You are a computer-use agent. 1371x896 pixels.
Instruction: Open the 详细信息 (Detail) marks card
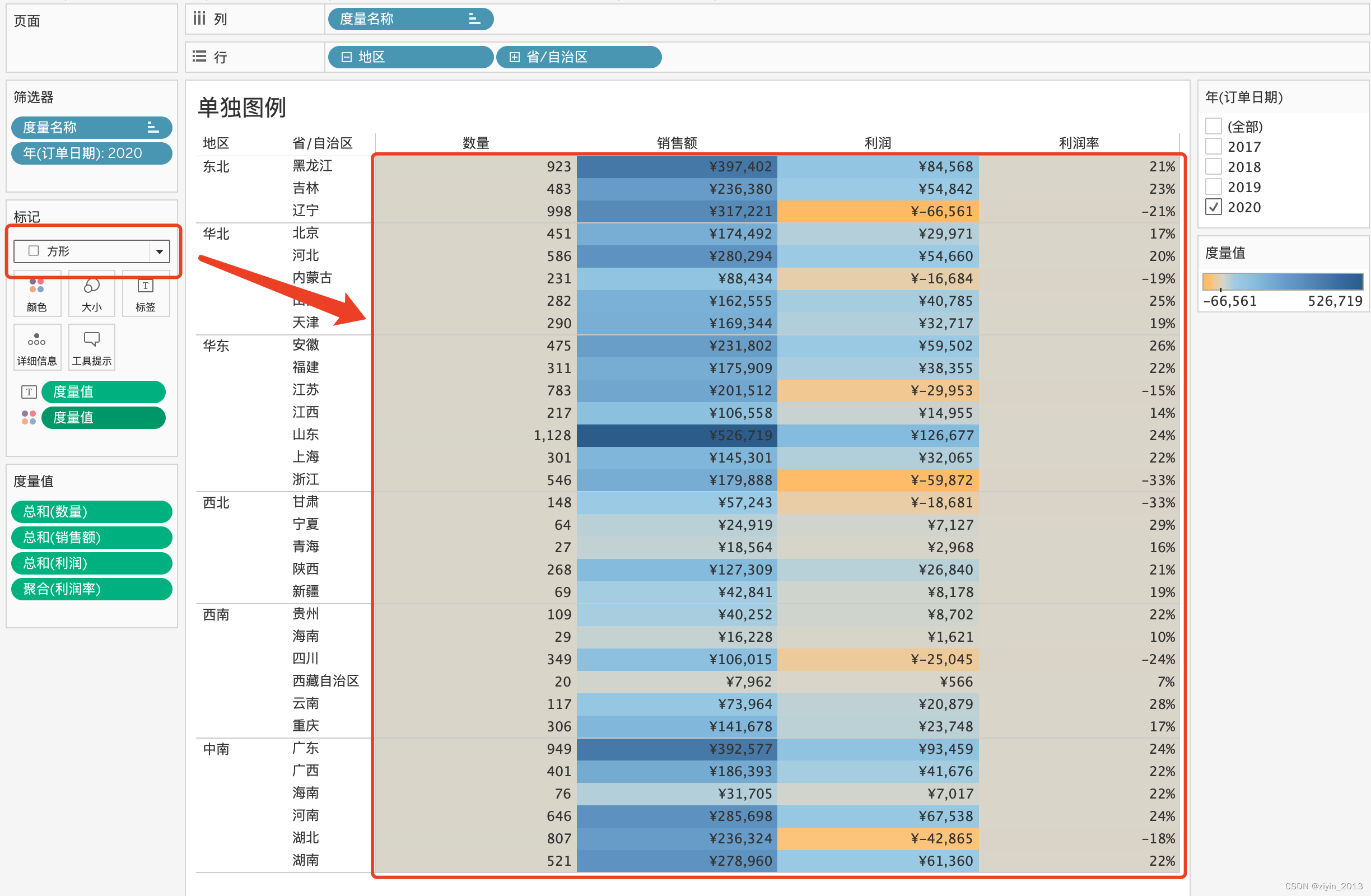[x=37, y=348]
